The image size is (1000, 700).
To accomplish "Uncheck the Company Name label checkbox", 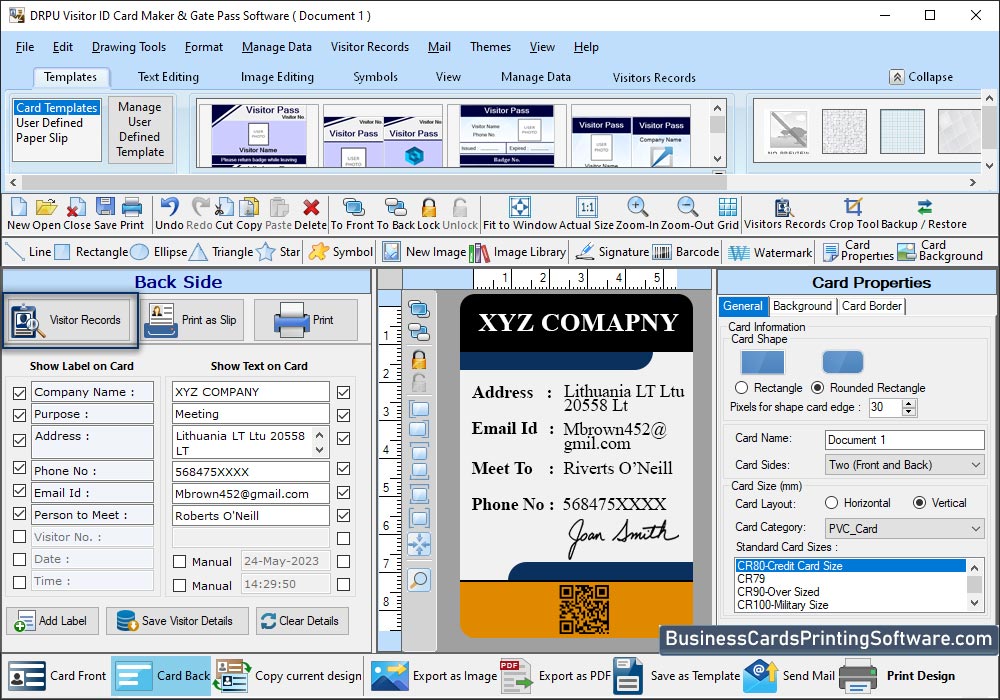I will [x=19, y=393].
